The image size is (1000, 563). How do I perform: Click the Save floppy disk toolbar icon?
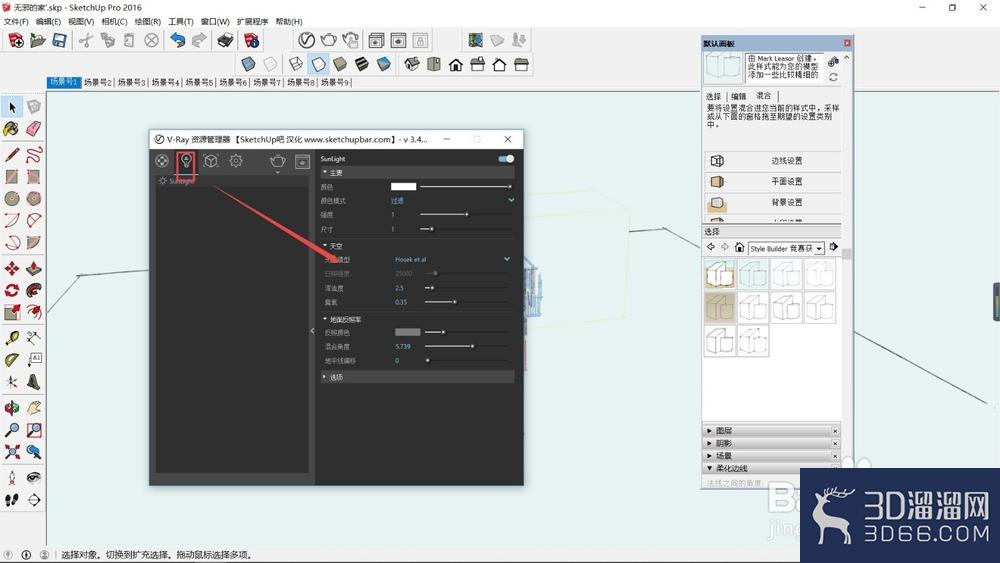59,41
